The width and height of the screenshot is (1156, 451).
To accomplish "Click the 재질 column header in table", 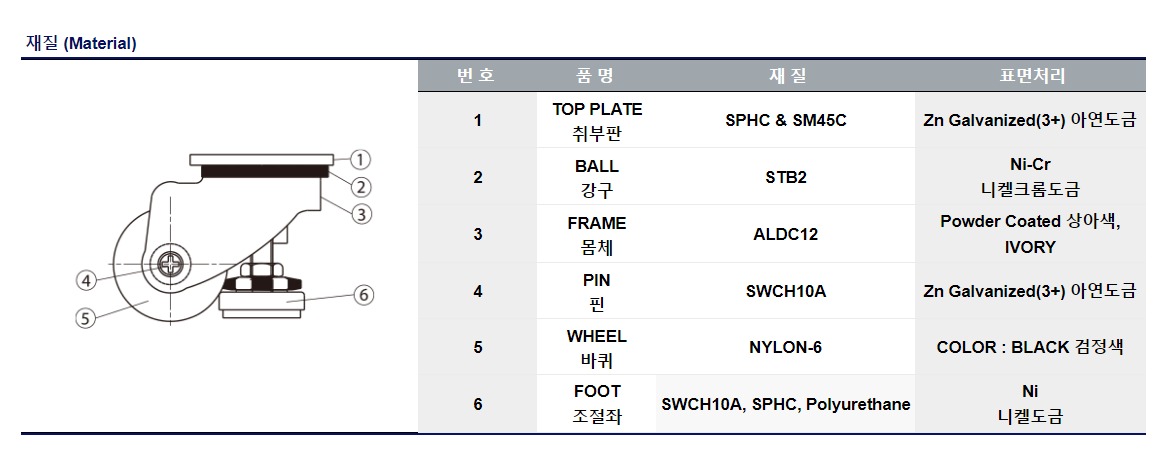I will coord(786,76).
